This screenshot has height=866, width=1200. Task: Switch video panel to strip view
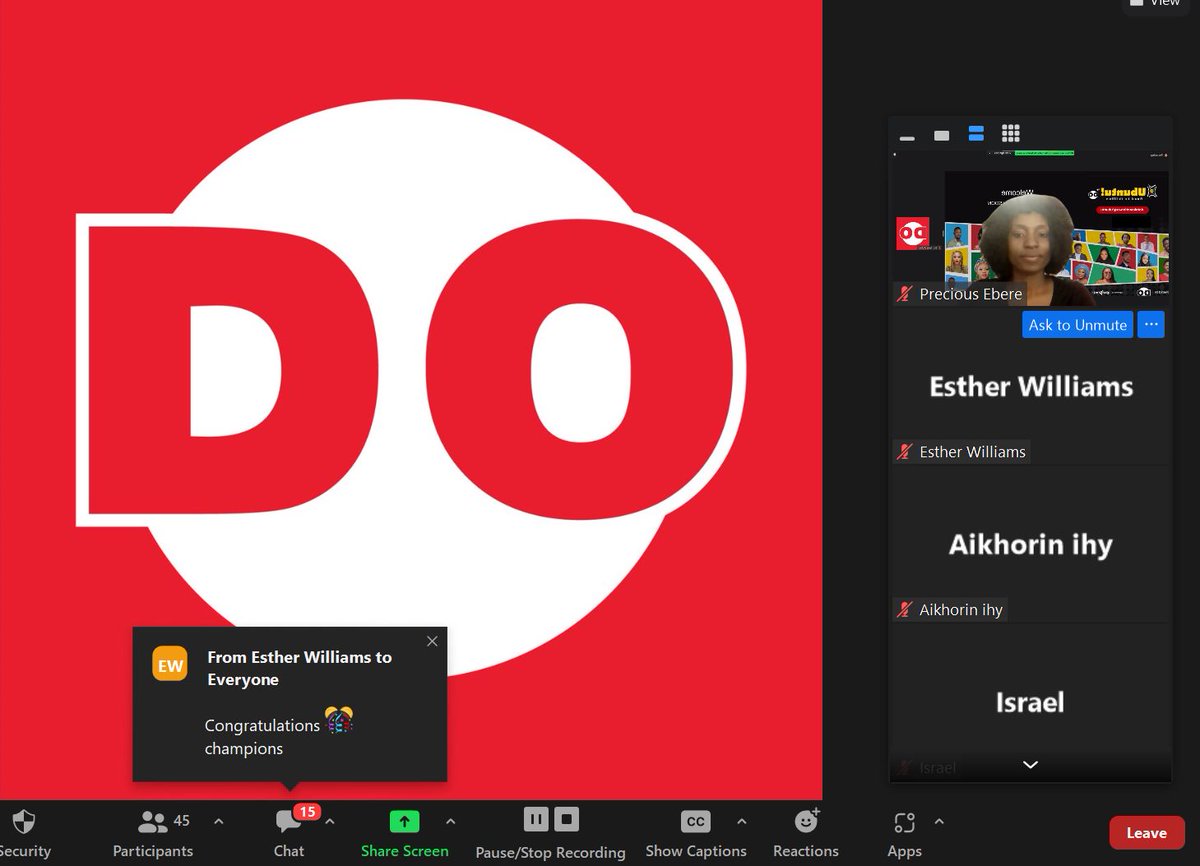[x=976, y=134]
